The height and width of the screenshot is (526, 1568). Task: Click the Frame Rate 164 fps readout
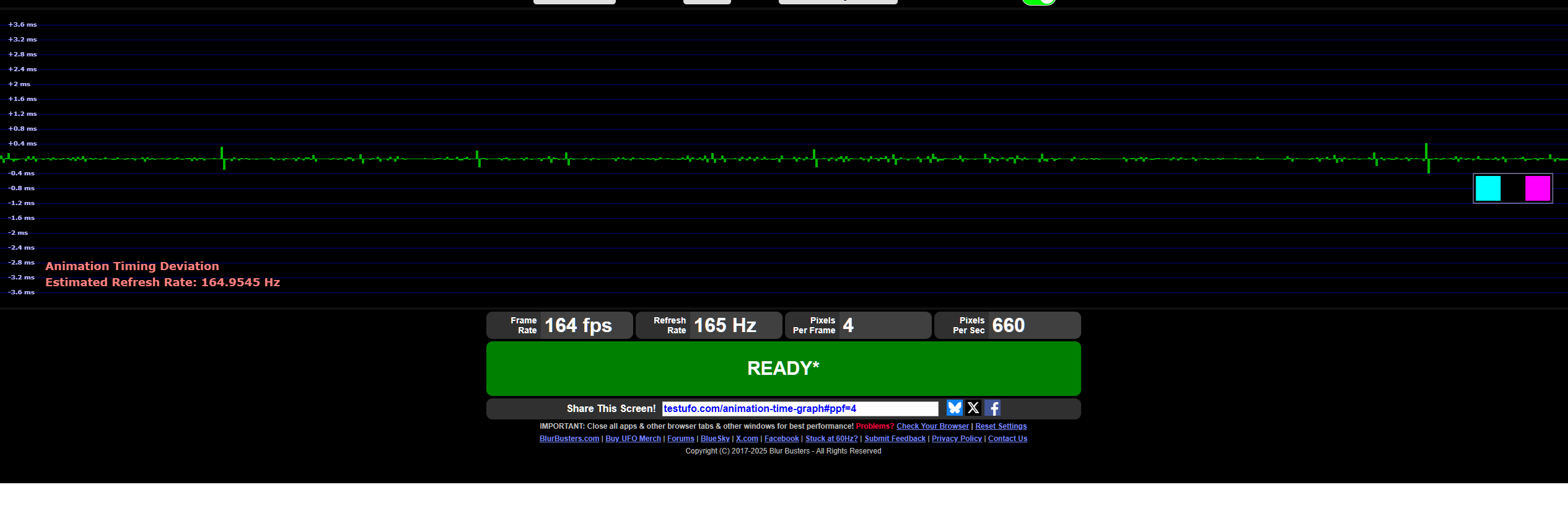pyautogui.click(x=559, y=325)
